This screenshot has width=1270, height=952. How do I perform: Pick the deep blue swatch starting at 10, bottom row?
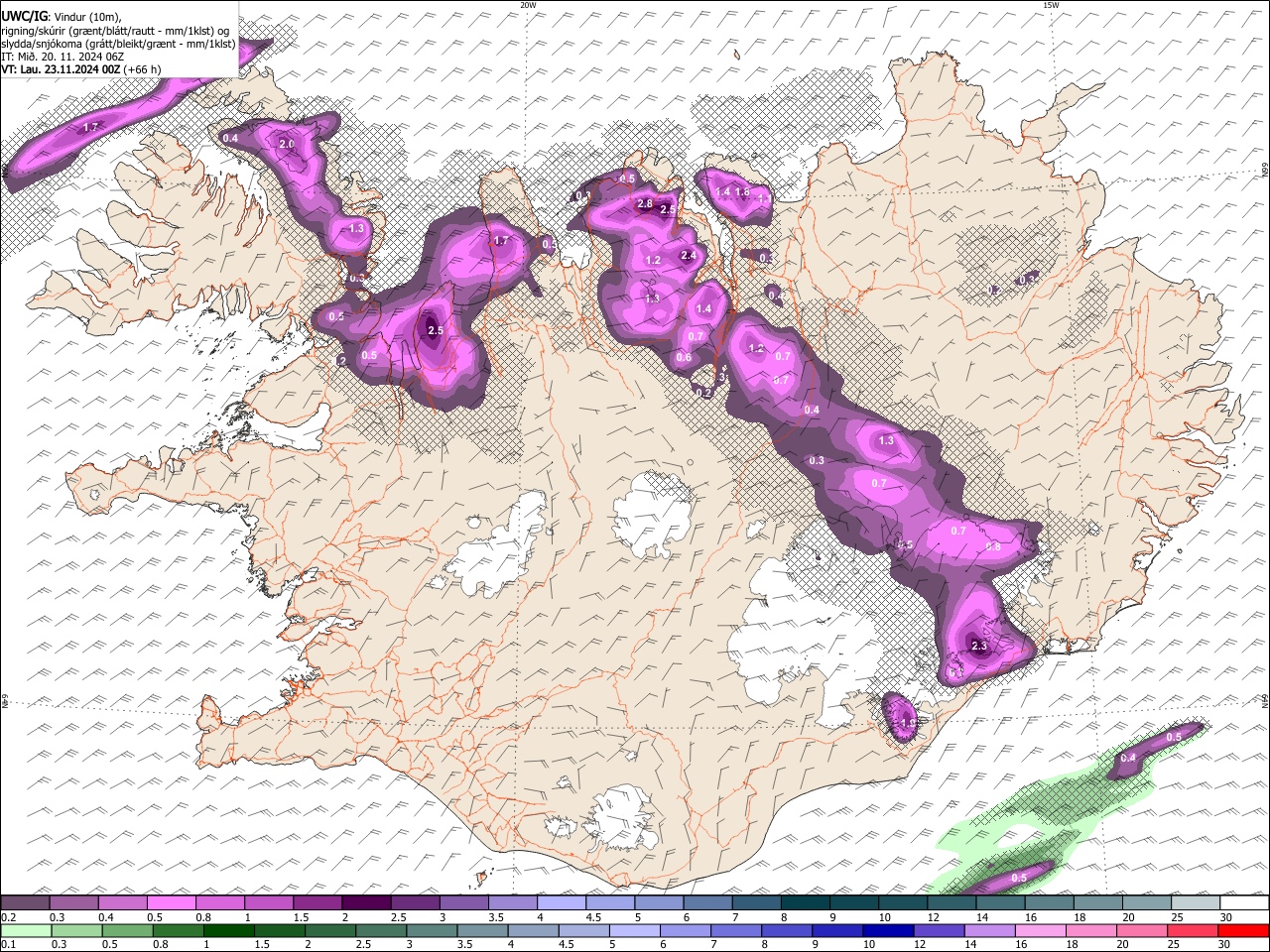click(886, 930)
